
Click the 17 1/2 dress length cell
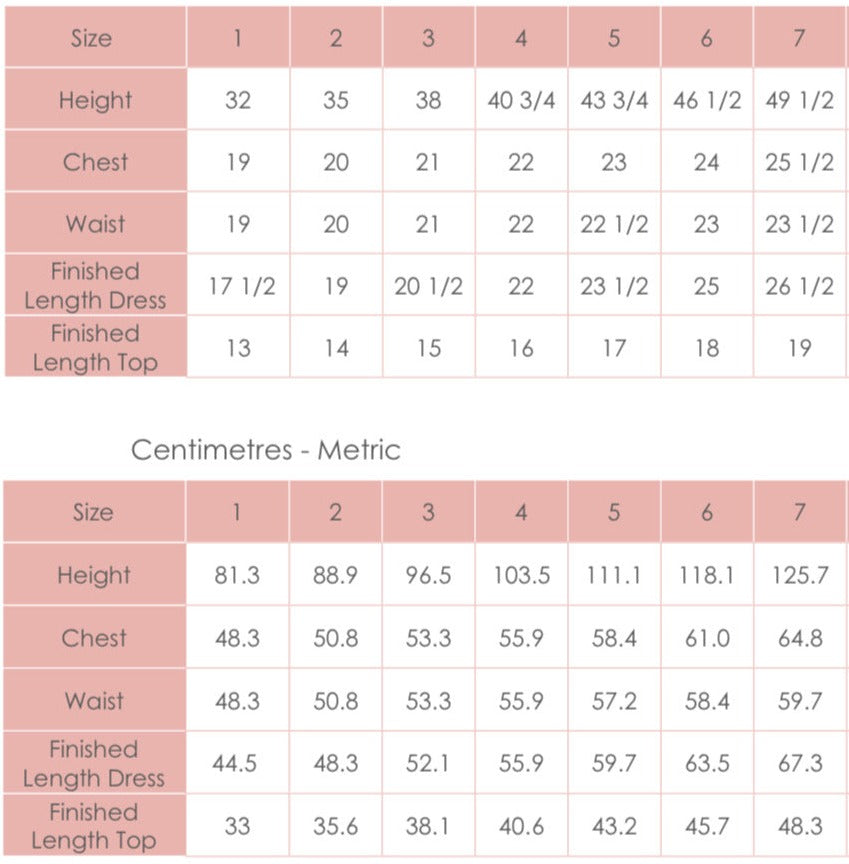(238, 286)
